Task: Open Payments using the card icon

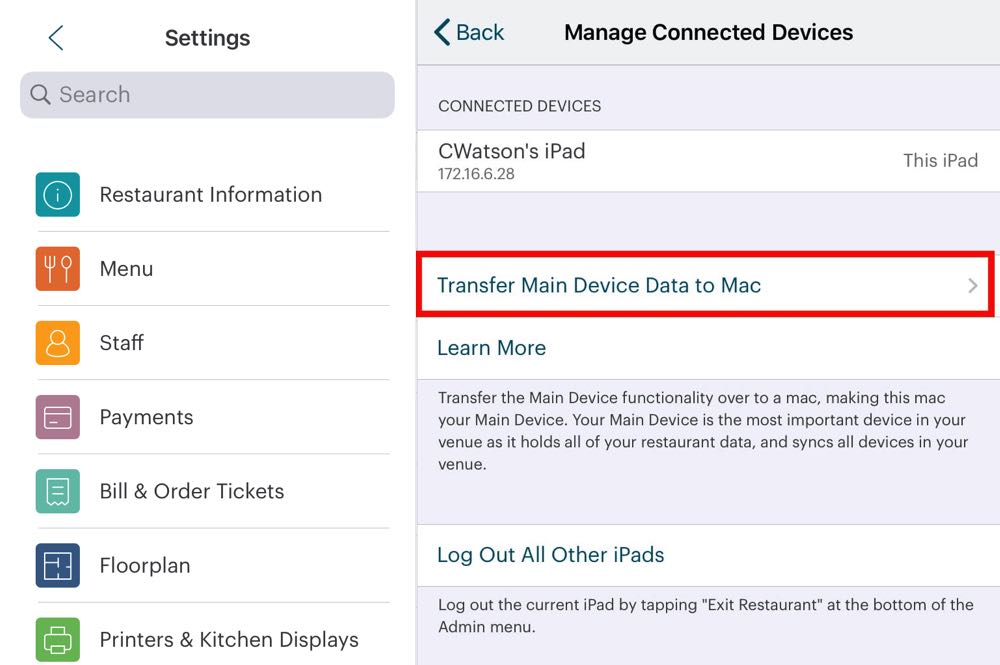Action: coord(57,417)
